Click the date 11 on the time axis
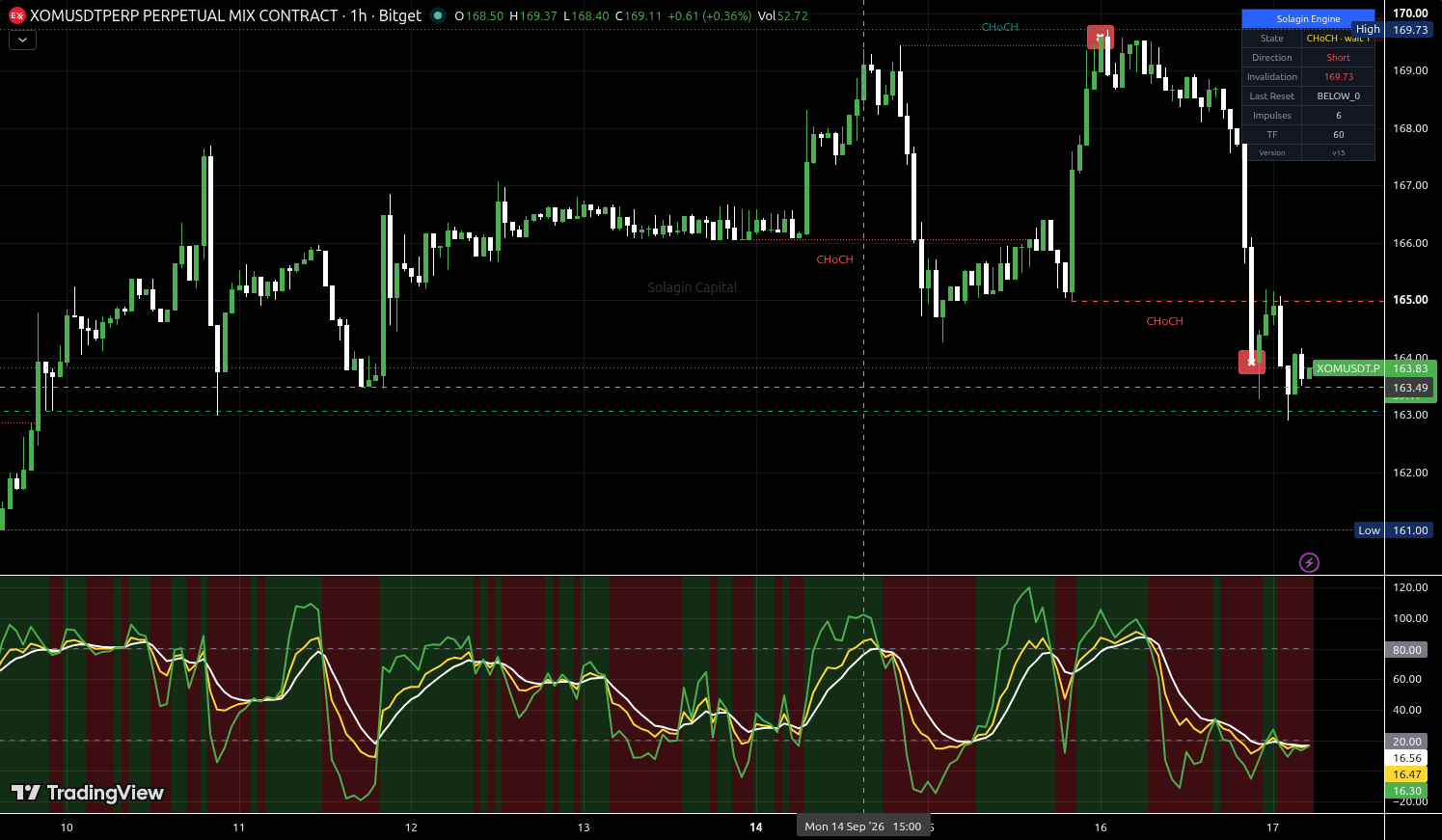The image size is (1442, 840). click(x=239, y=827)
